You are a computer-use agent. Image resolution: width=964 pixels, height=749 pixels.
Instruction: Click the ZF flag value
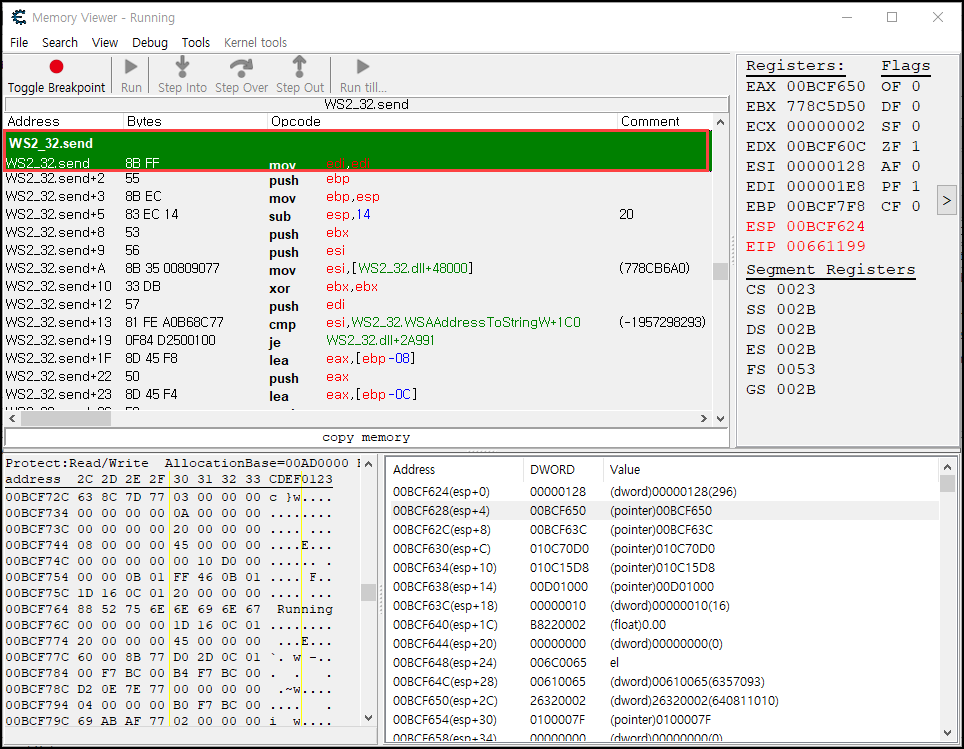click(915, 146)
